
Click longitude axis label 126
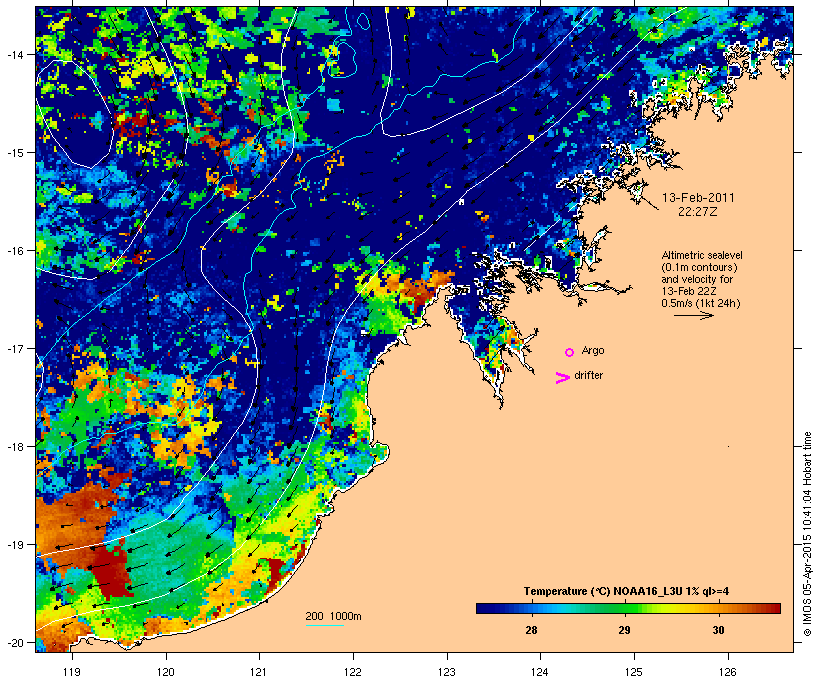[728, 672]
